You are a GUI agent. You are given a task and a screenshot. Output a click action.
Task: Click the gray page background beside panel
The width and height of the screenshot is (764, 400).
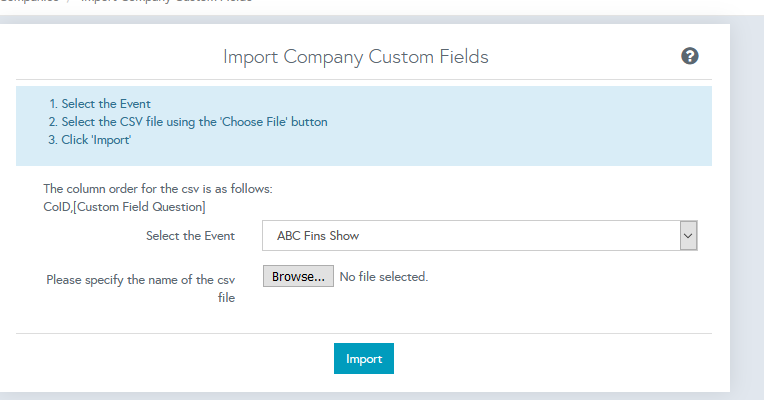[x=747, y=200]
